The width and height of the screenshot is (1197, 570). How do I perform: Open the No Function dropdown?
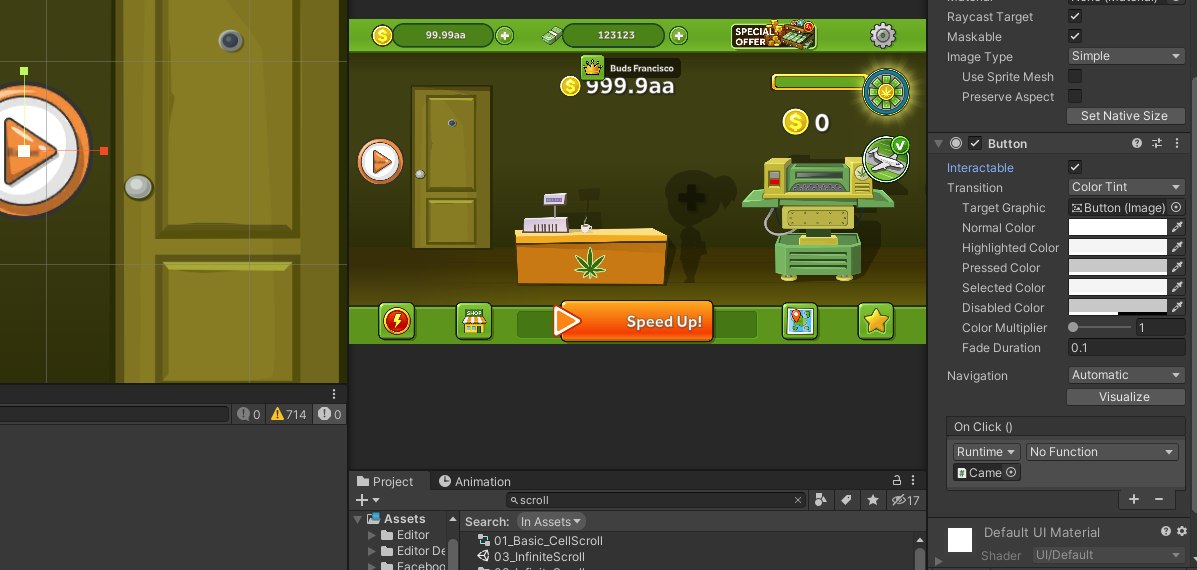[x=1101, y=452]
